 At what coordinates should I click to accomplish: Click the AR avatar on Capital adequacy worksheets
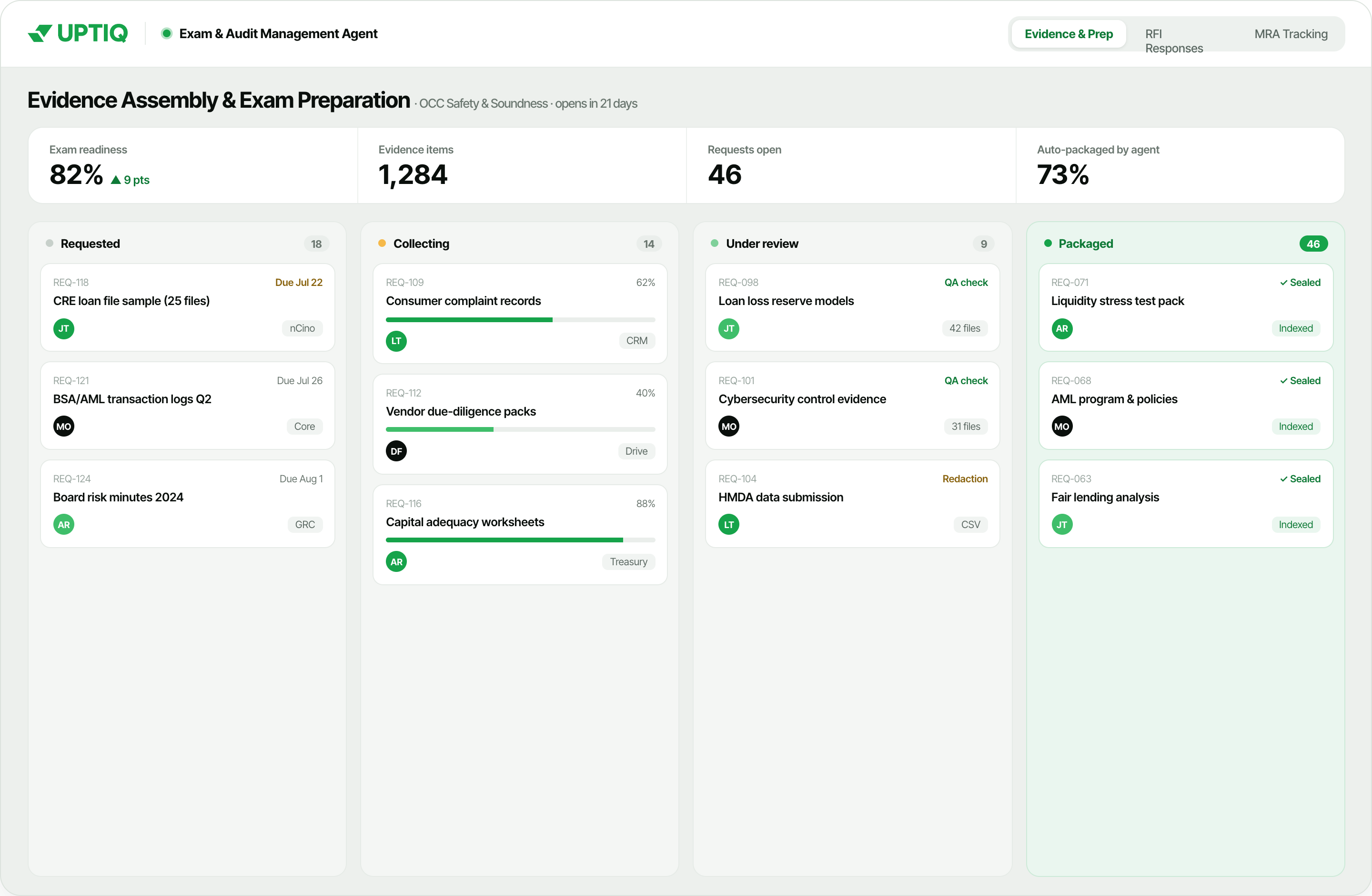[396, 561]
